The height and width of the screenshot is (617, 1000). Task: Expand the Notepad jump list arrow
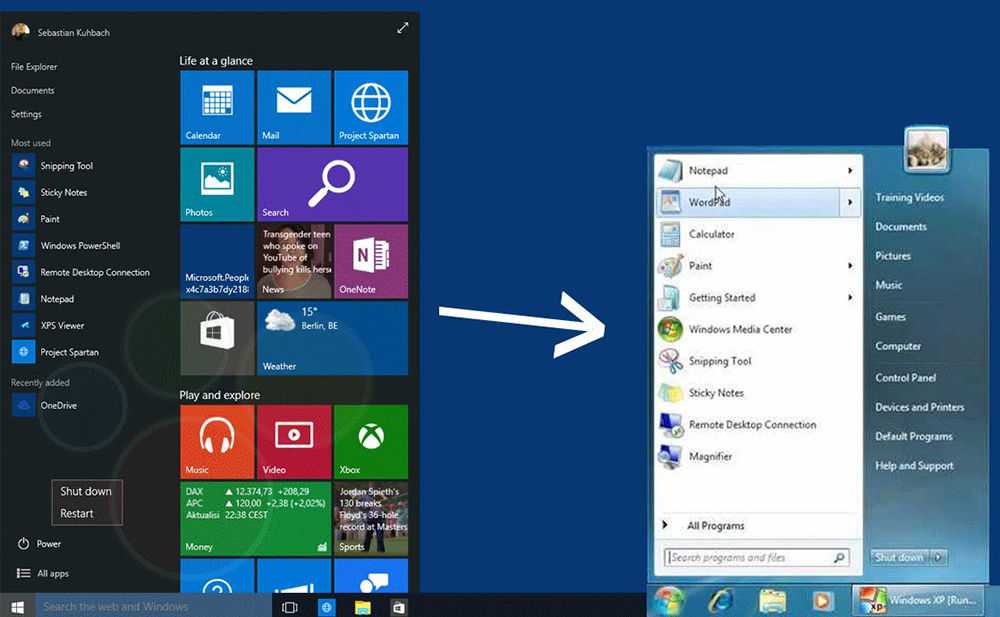[850, 171]
